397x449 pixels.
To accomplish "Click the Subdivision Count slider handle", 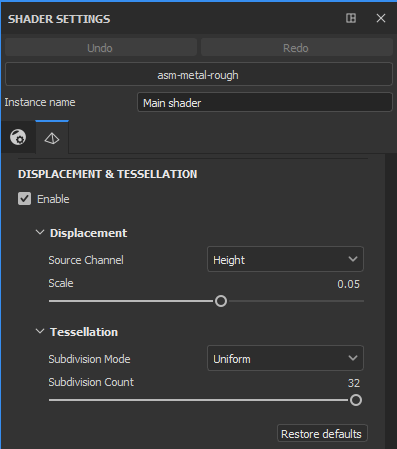I will (x=356, y=400).
